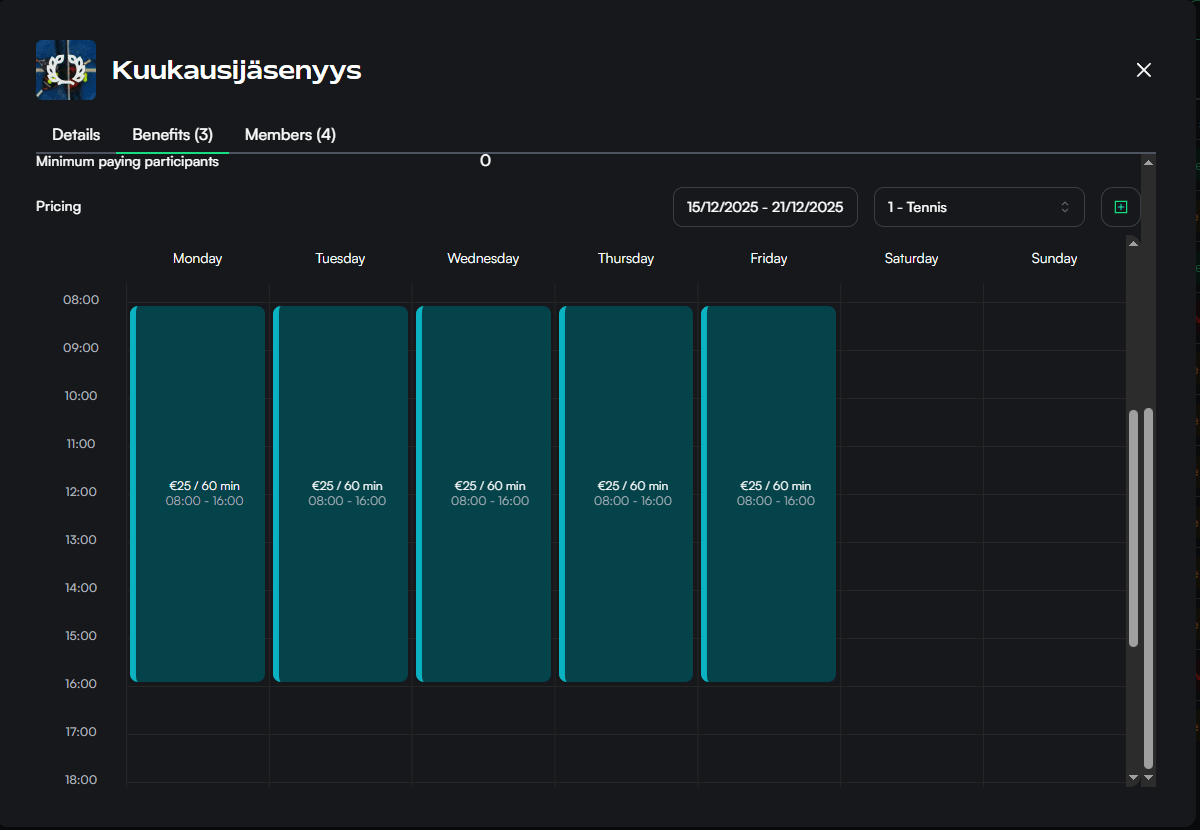Open the 15/12/2025 - 21/12/2025 date range picker
The image size is (1200, 830).
pos(765,207)
